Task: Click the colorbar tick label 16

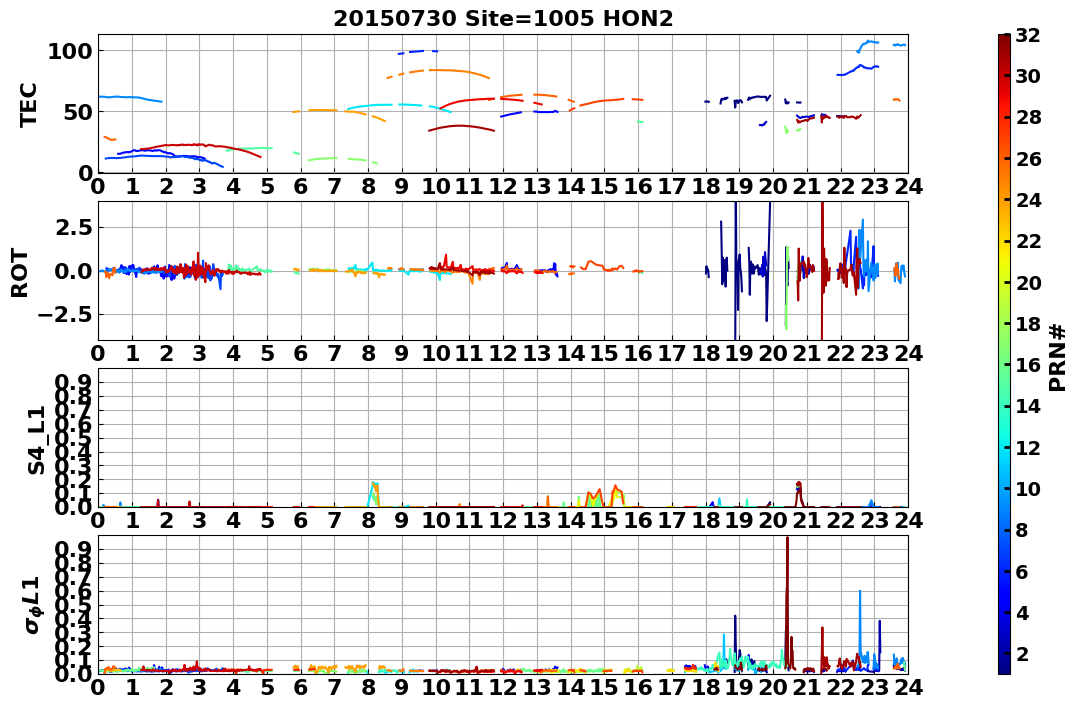Action: 1028,365
